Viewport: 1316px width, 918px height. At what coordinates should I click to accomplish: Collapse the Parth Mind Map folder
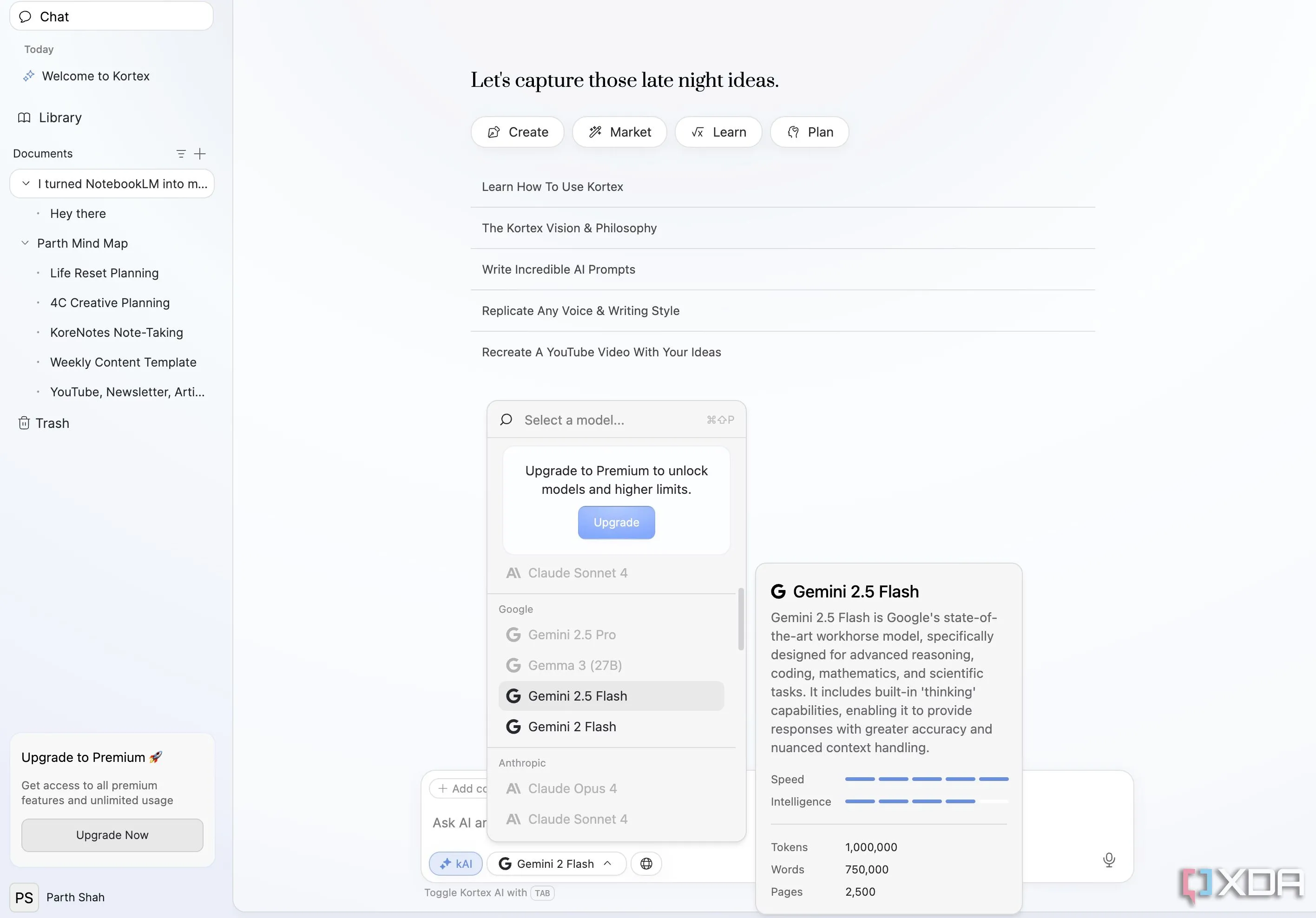pos(25,243)
